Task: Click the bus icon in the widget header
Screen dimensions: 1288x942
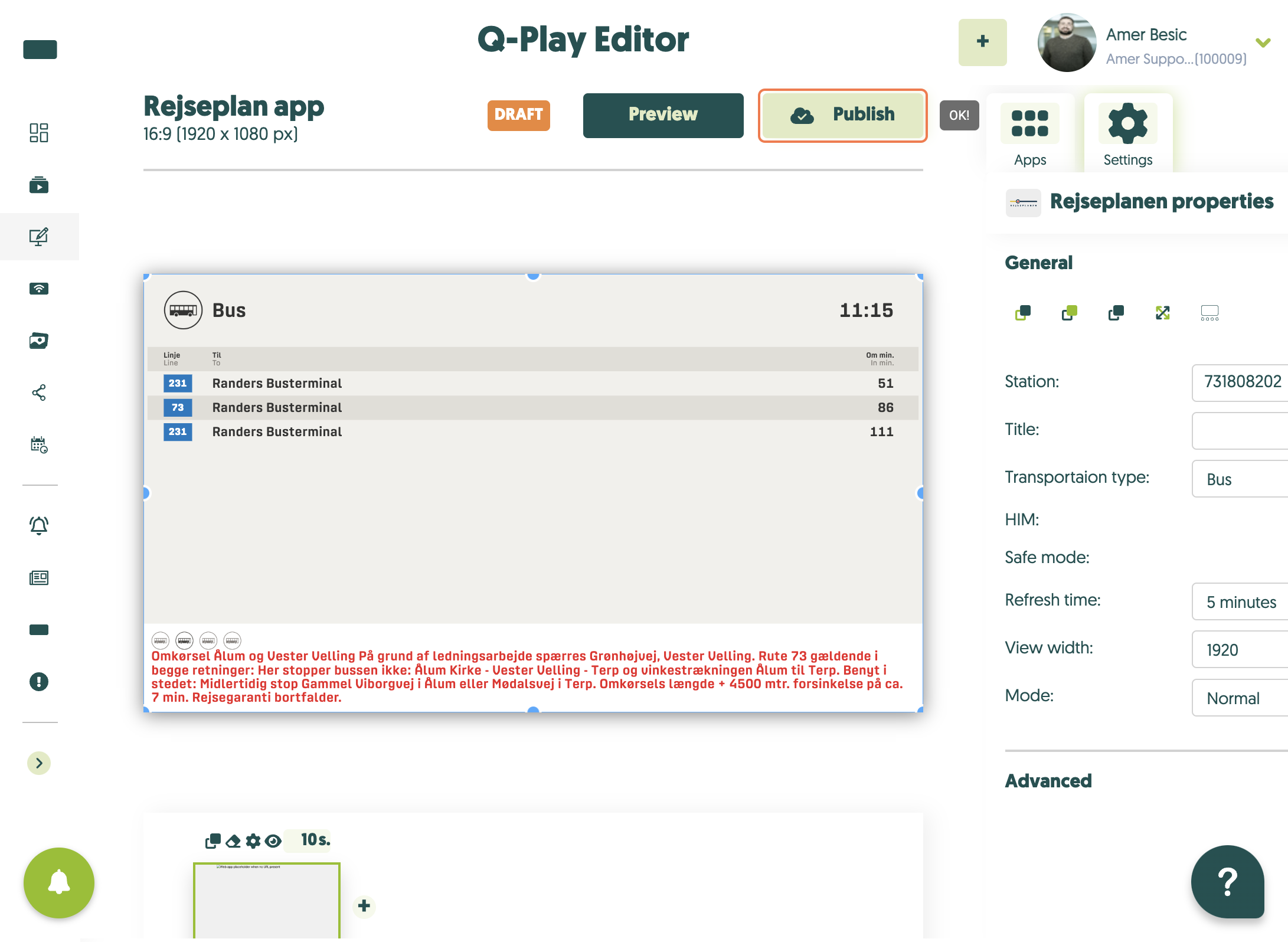Action: pyautogui.click(x=183, y=310)
